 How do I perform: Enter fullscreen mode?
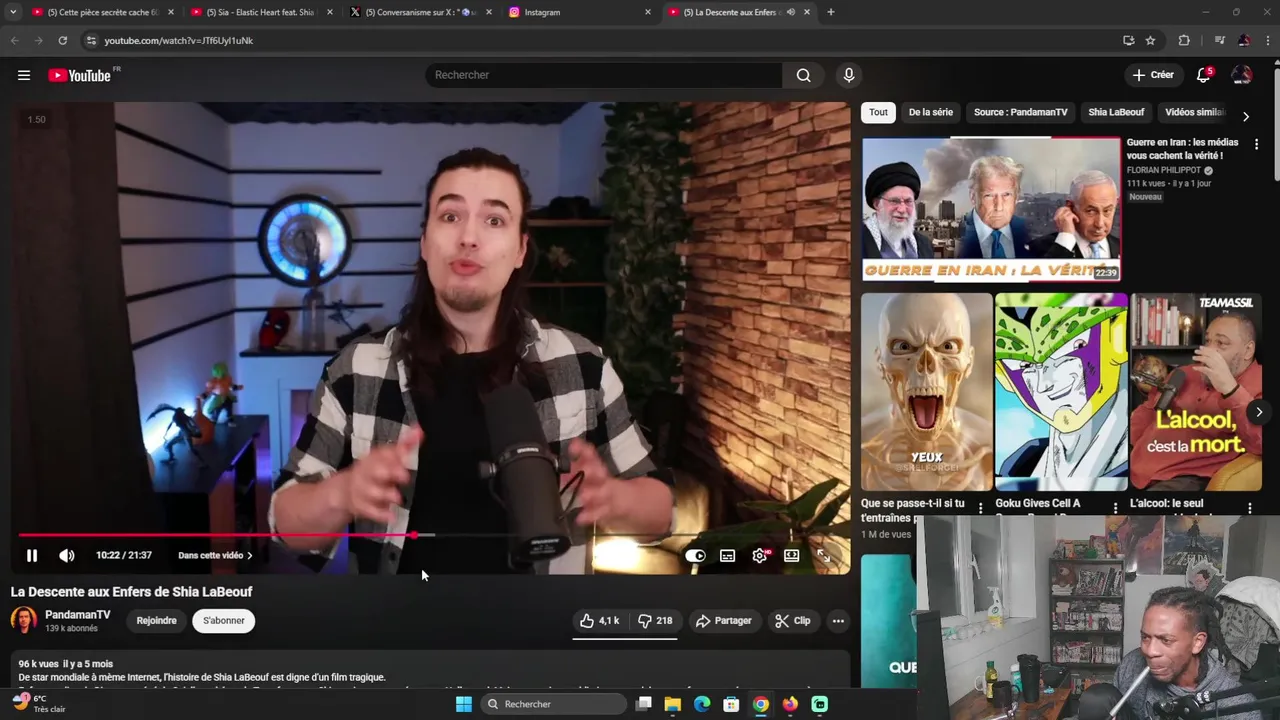click(x=823, y=555)
